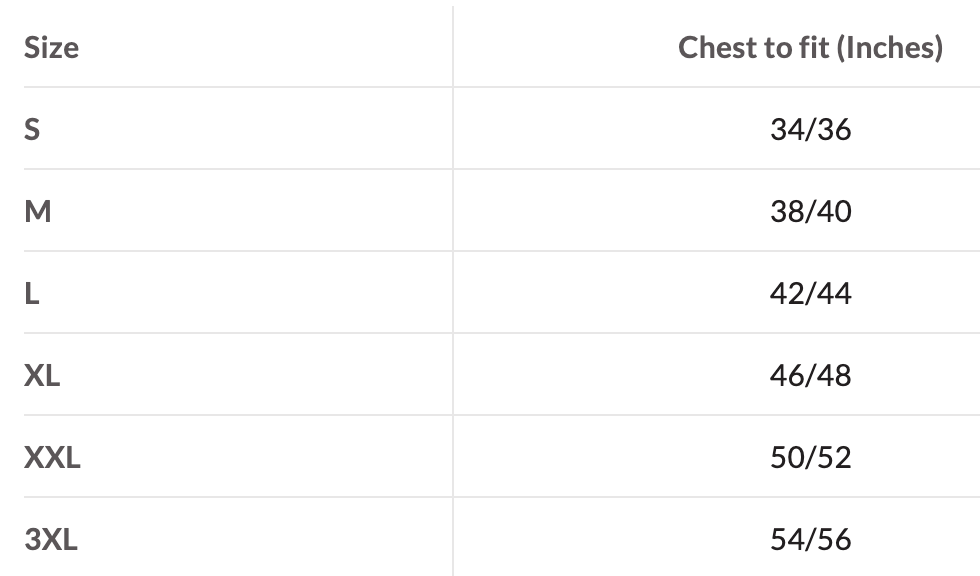Click the 34/36 chest measurement
This screenshot has height=576, width=980.
(810, 129)
